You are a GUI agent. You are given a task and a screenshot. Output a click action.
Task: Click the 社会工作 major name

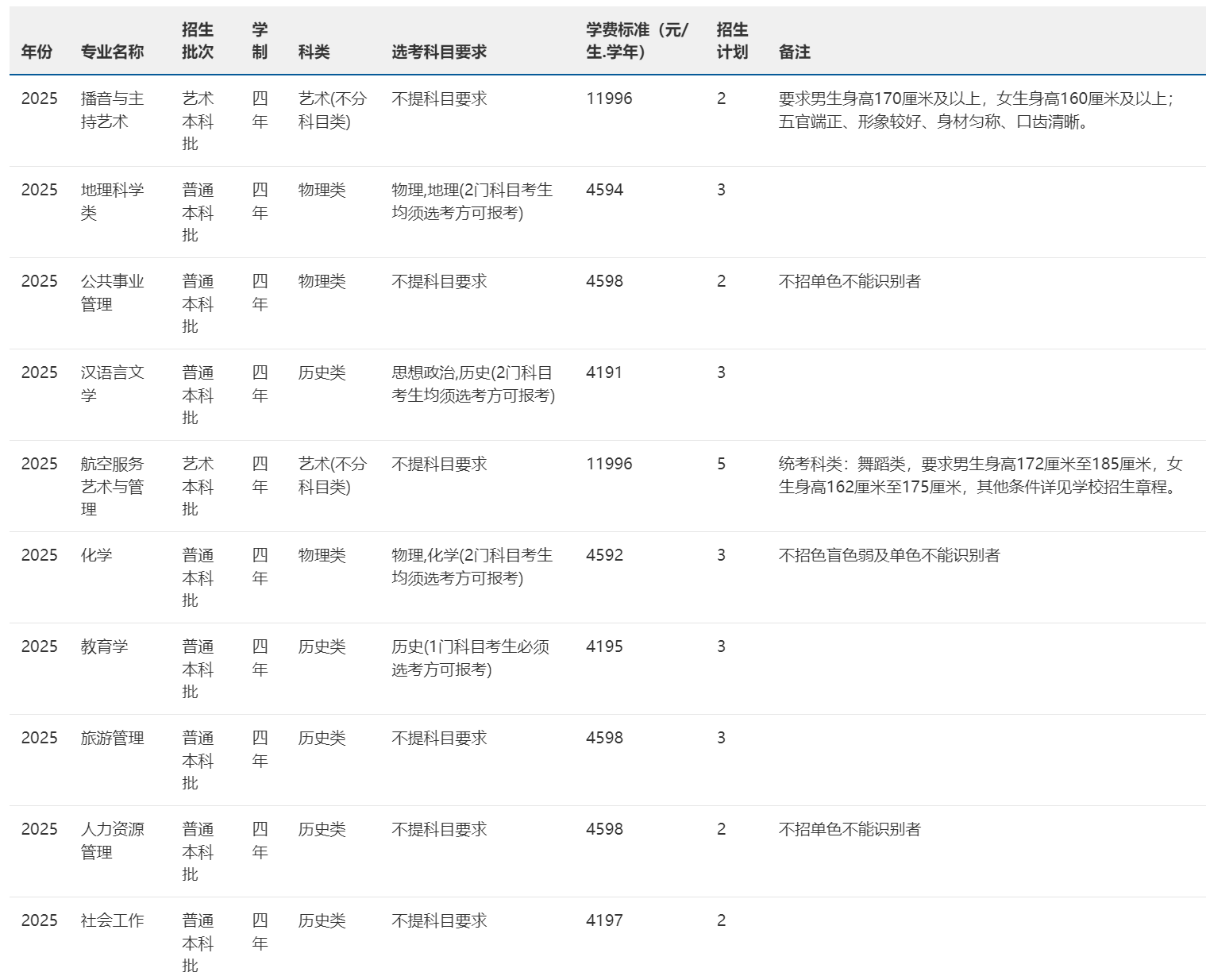coord(112,920)
